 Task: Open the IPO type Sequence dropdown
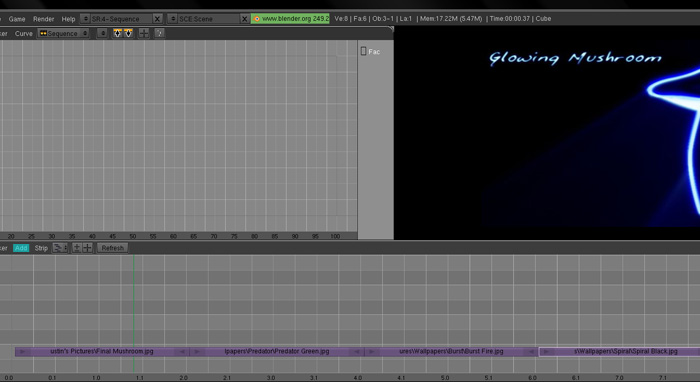click(x=63, y=33)
